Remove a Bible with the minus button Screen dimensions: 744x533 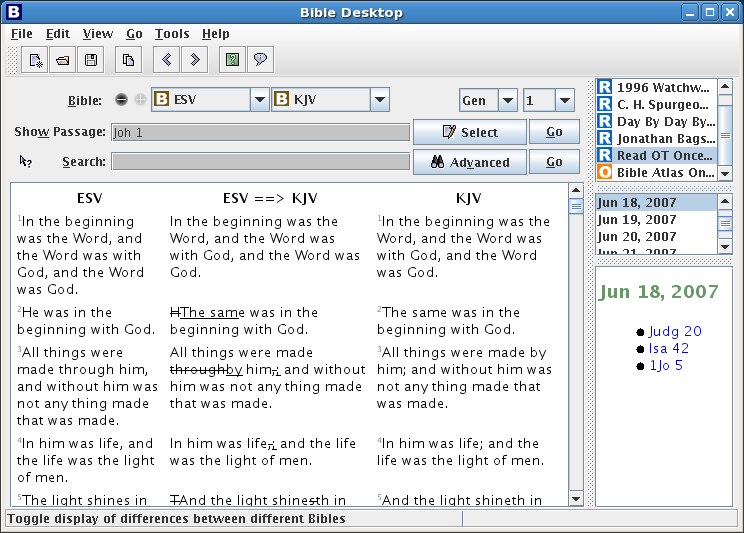coord(121,100)
